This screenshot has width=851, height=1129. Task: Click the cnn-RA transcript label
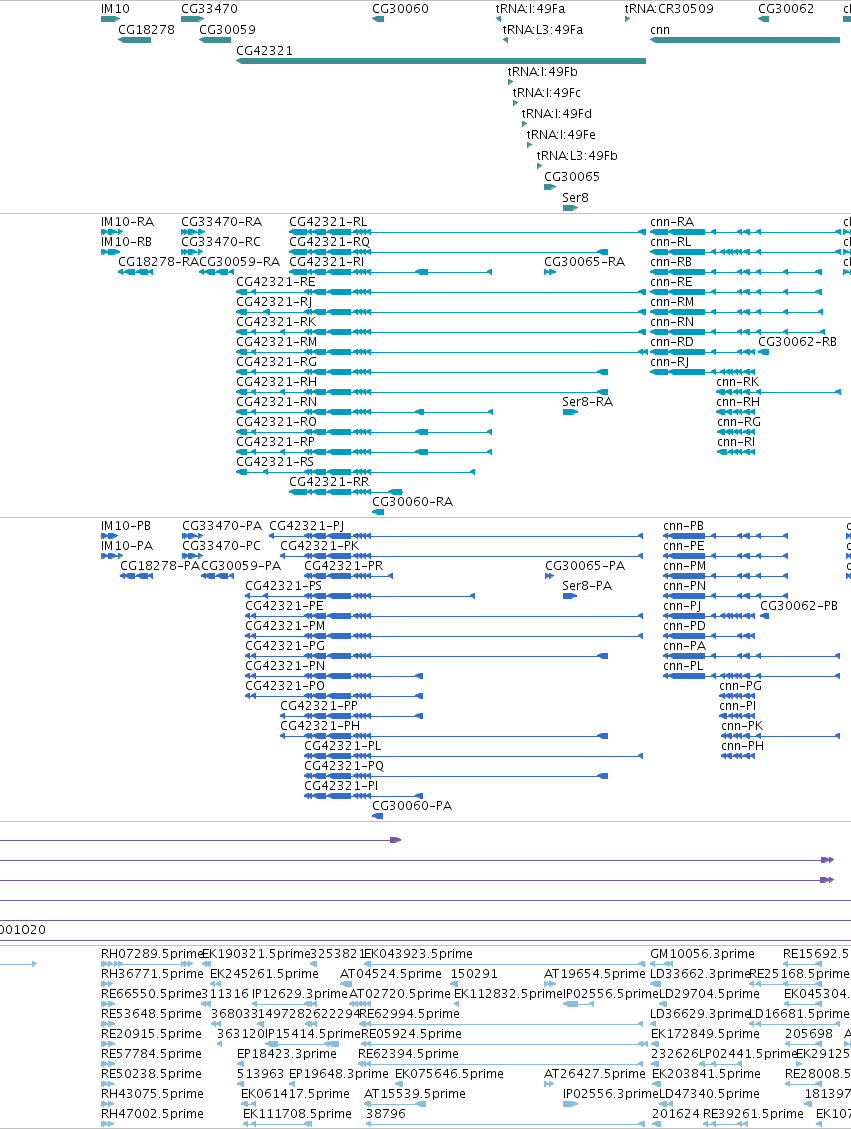[672, 222]
